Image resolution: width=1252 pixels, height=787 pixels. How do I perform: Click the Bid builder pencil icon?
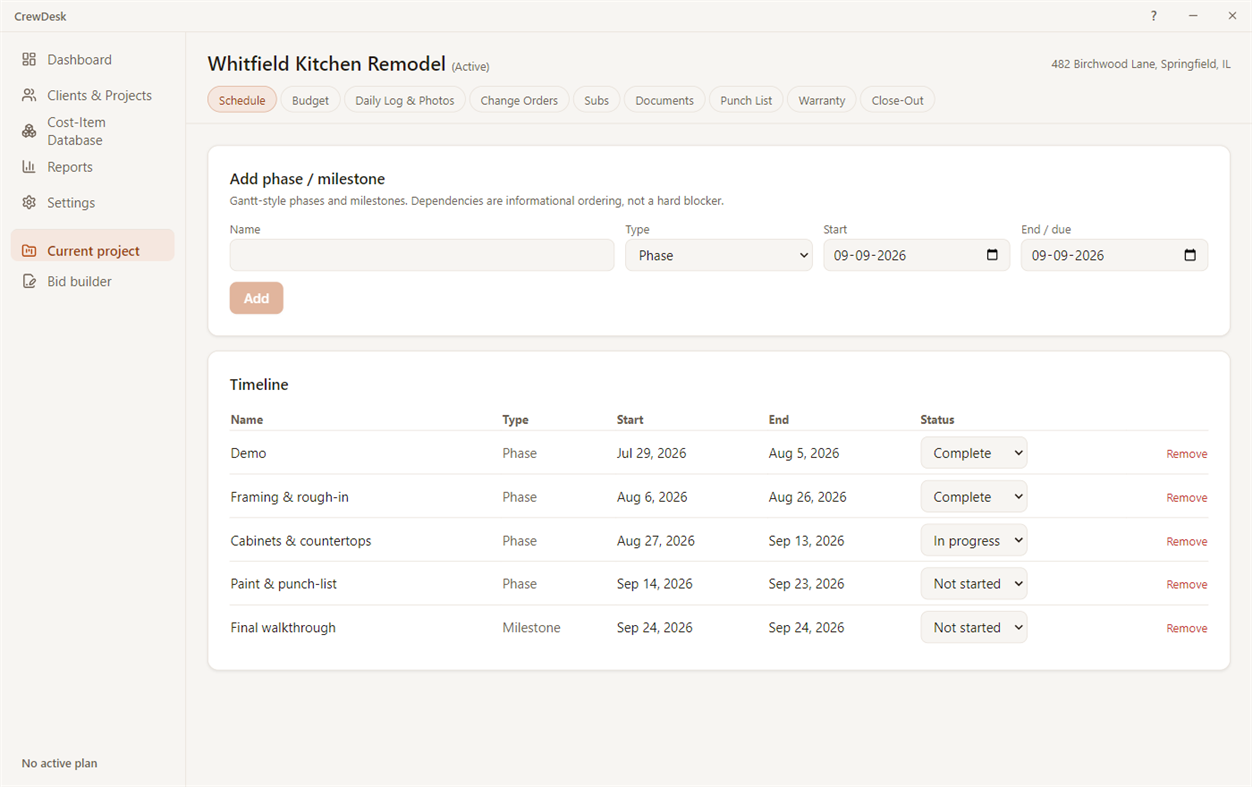pyautogui.click(x=29, y=282)
